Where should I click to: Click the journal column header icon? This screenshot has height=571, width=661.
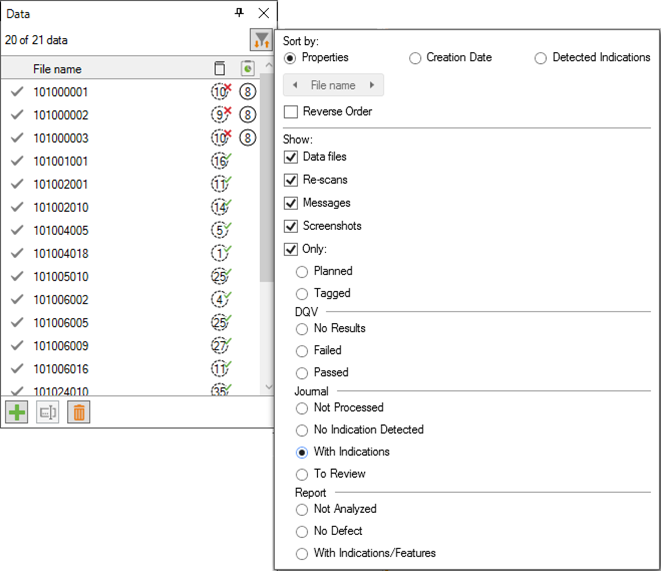247,69
